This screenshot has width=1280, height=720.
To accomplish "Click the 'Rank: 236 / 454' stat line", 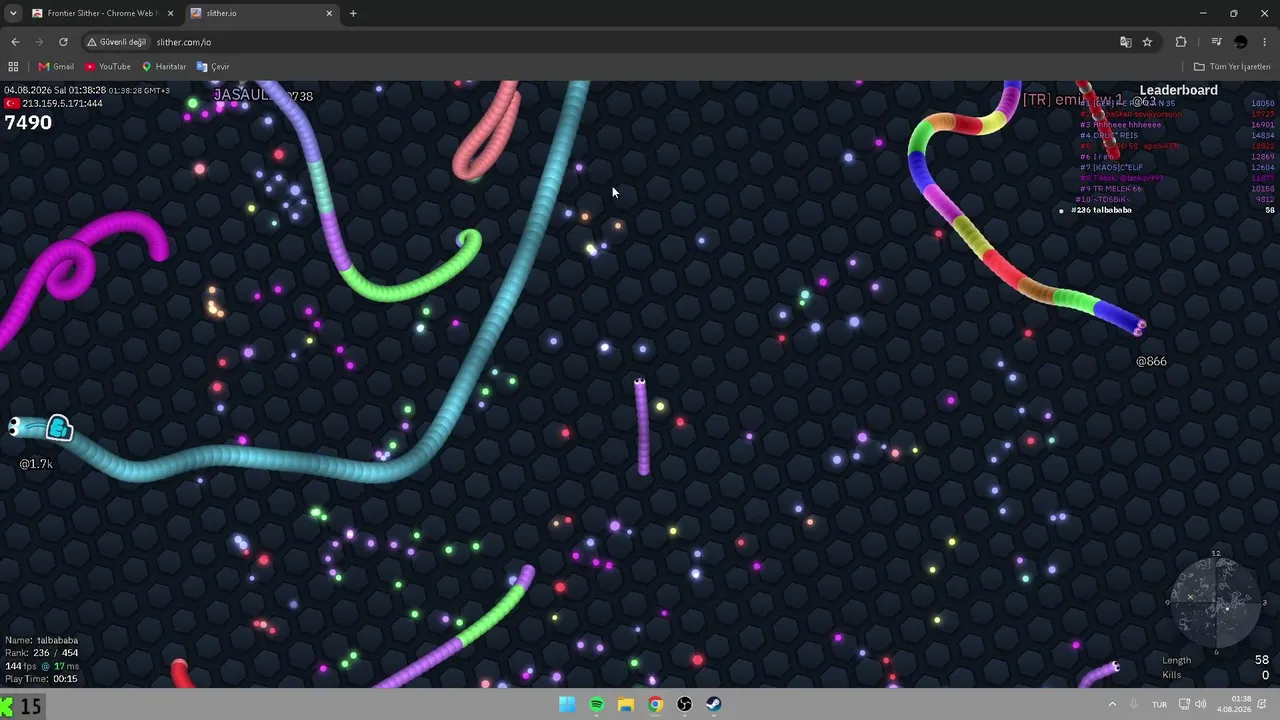I will [x=41, y=653].
